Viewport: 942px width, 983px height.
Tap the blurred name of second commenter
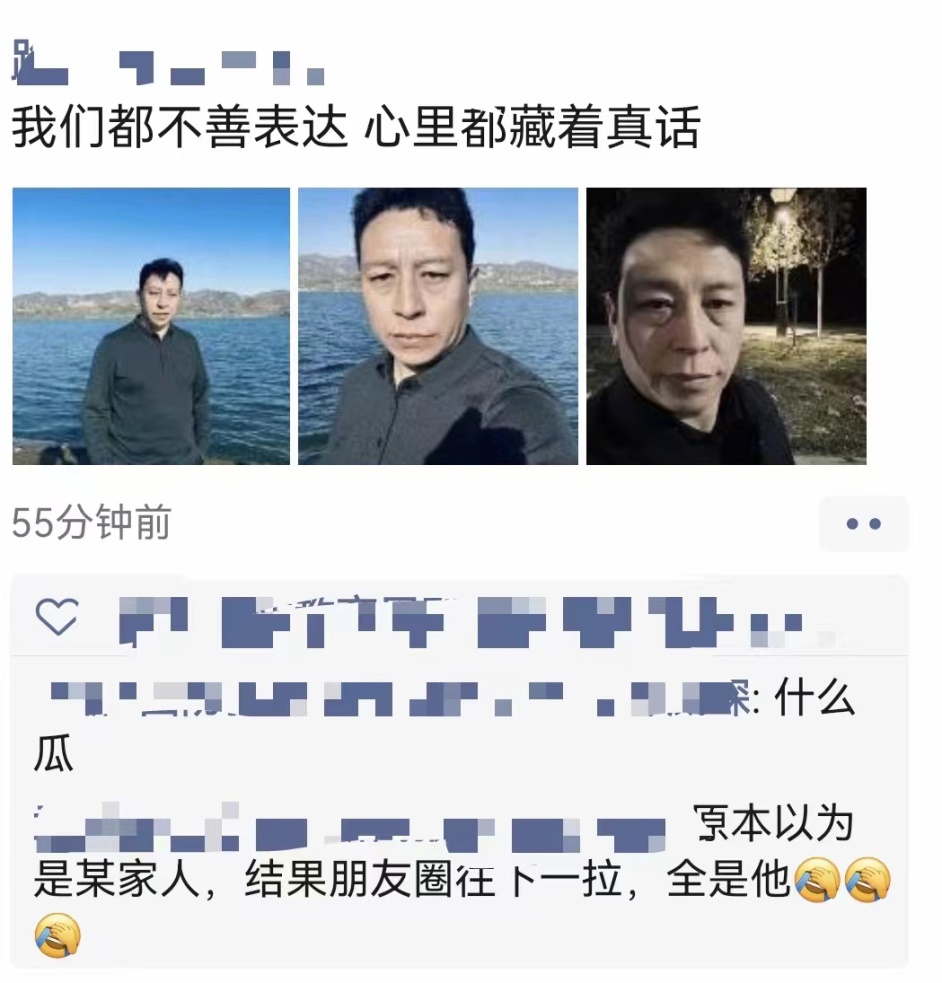350,828
